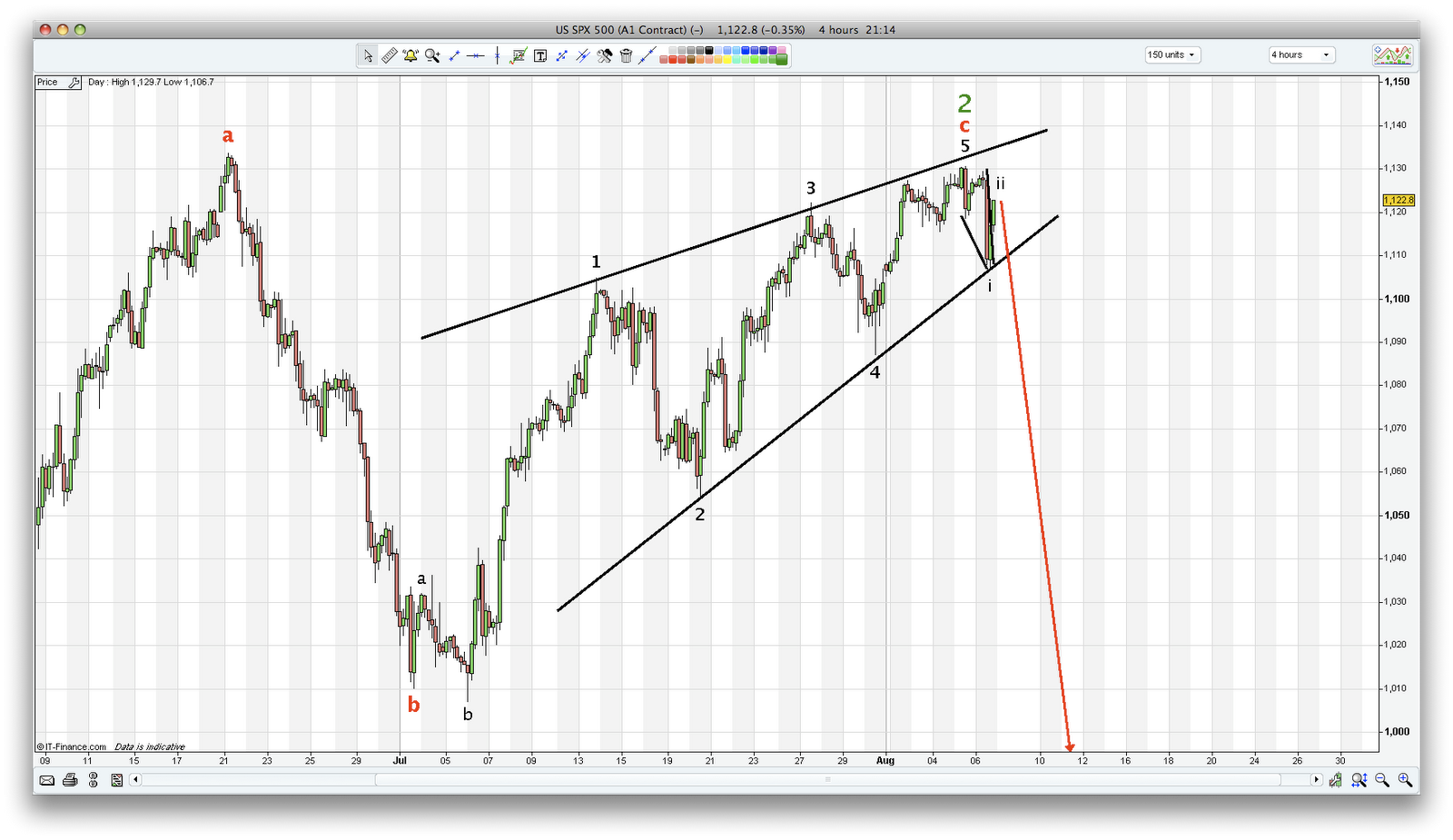This screenshot has width=1453, height=840.
Task: Activate the ruler measurement tool
Action: coord(390,55)
